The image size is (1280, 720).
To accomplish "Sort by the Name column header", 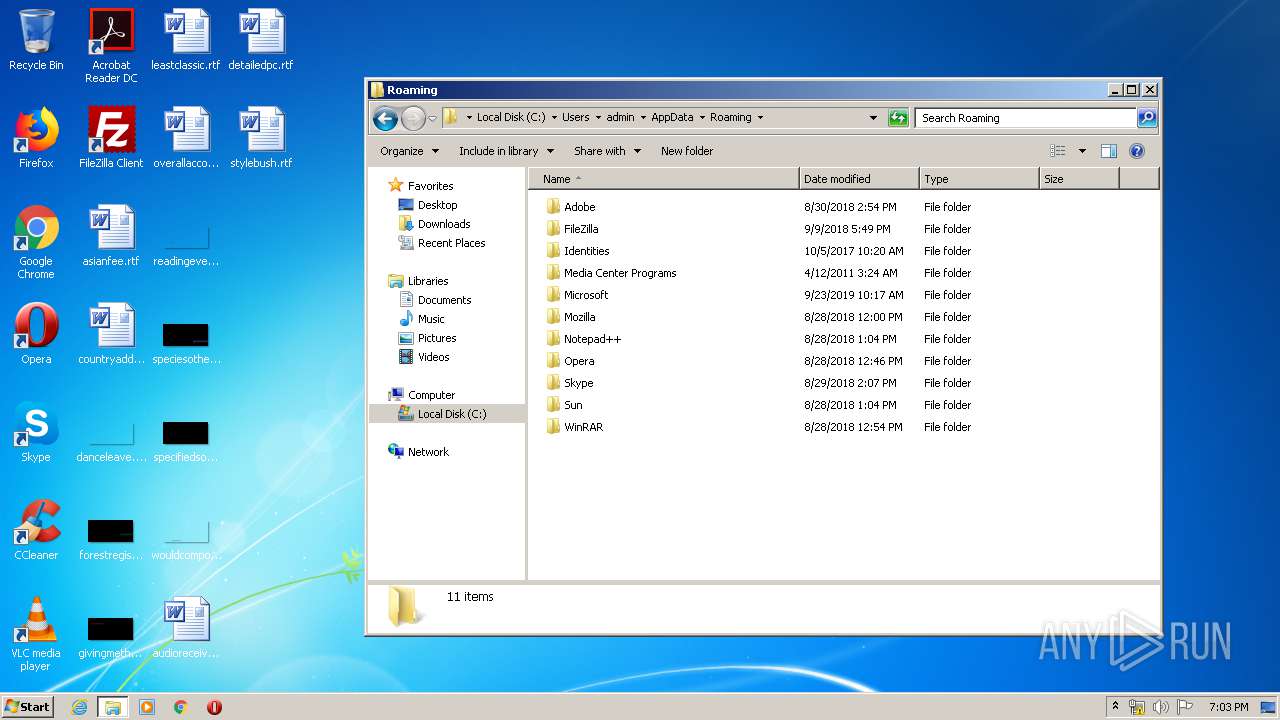I will [664, 179].
